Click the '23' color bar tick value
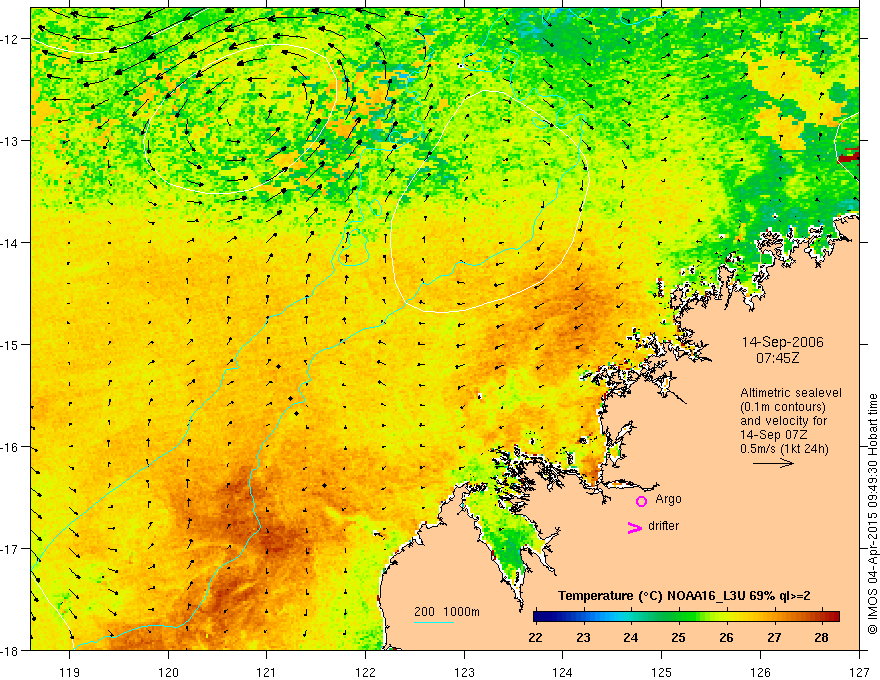880x680 pixels. pos(584,637)
